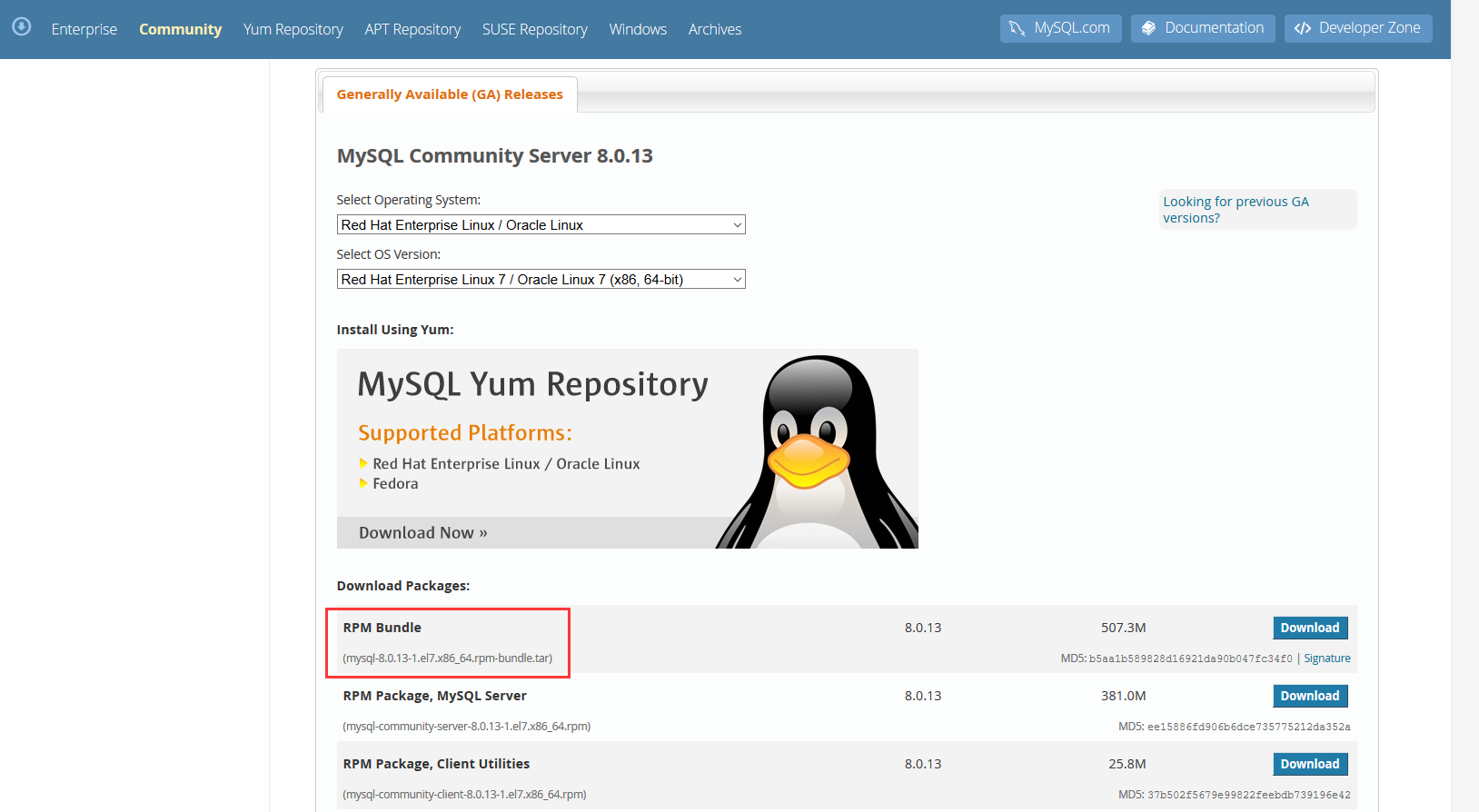Click the 'MySQL Community Server 8.0.13' heading
Image resolution: width=1479 pixels, height=812 pixels.
(495, 155)
